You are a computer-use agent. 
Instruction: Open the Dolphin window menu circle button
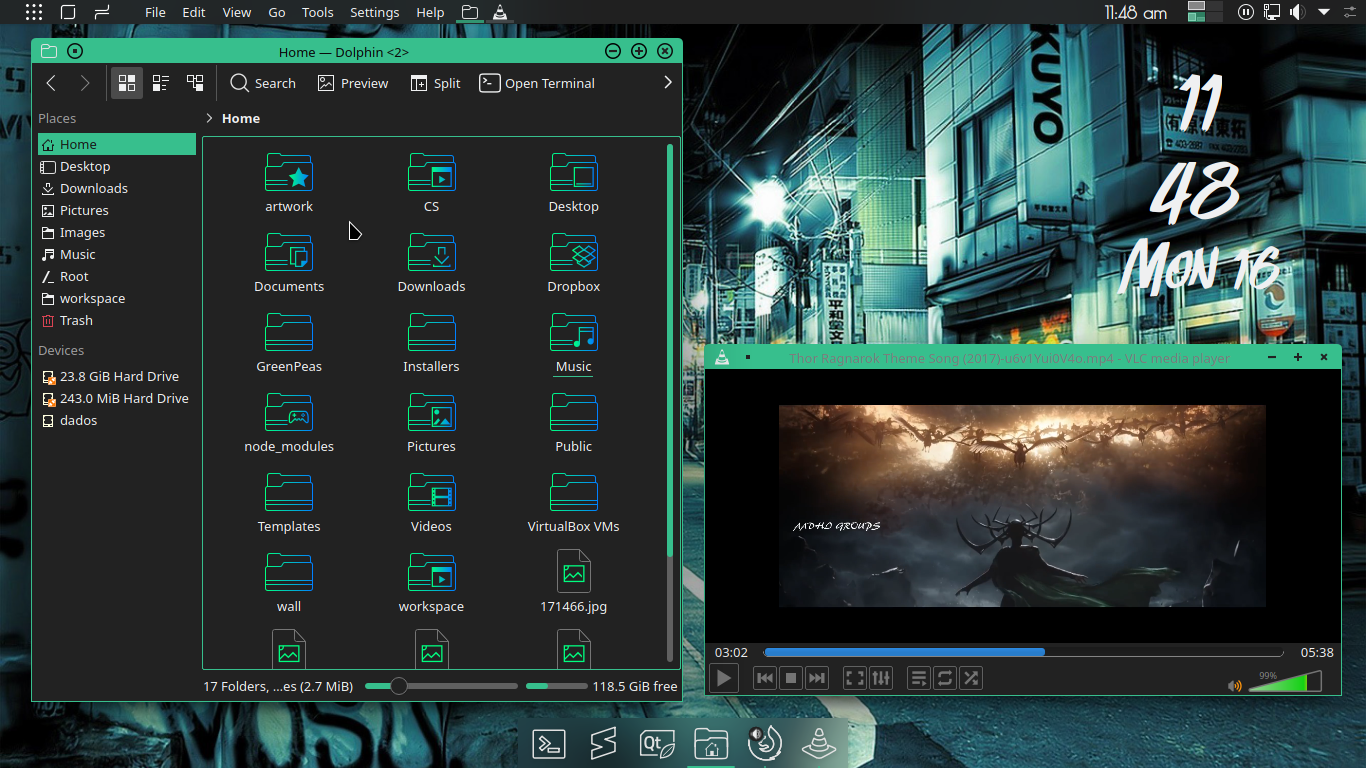(75, 52)
